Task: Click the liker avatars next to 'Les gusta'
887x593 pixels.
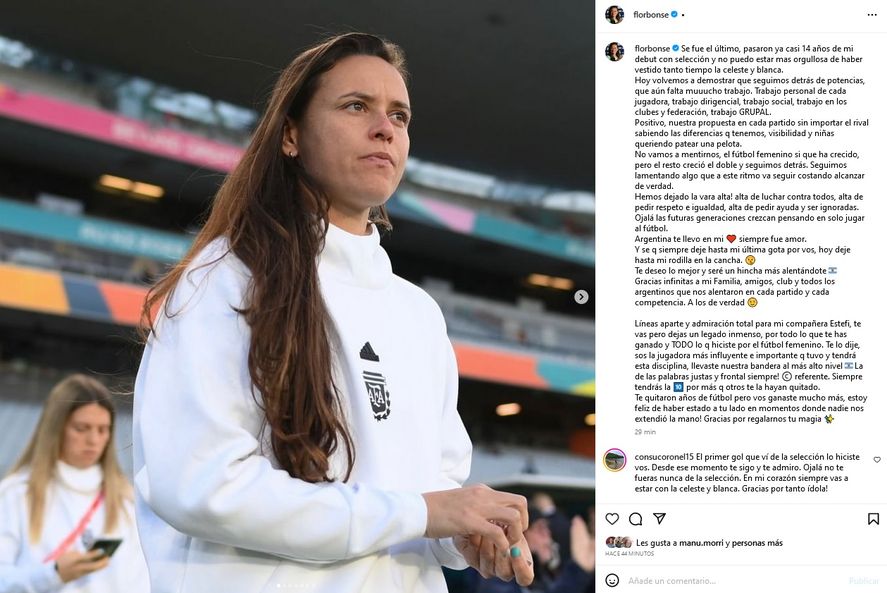Action: (x=618, y=542)
